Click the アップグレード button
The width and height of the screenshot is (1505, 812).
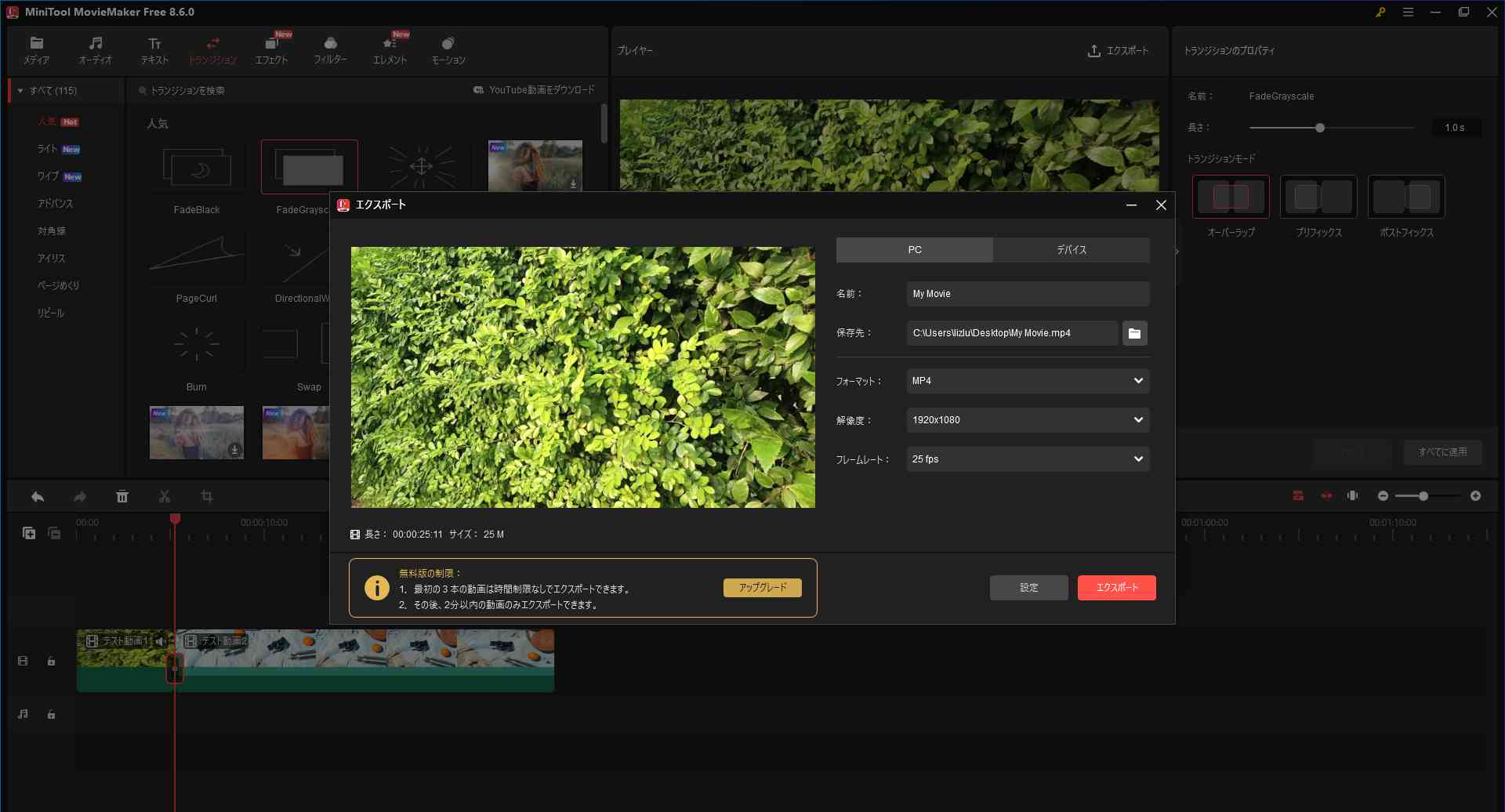pos(762,586)
